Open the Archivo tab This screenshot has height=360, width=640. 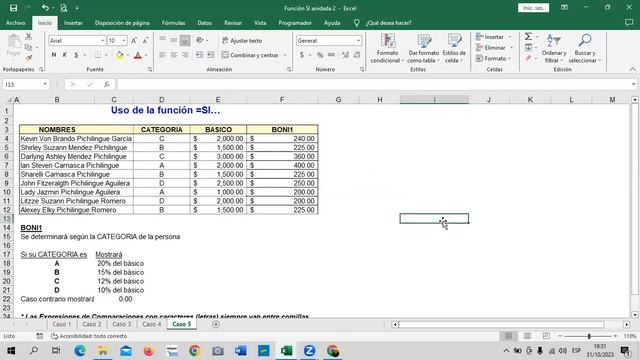(16, 23)
